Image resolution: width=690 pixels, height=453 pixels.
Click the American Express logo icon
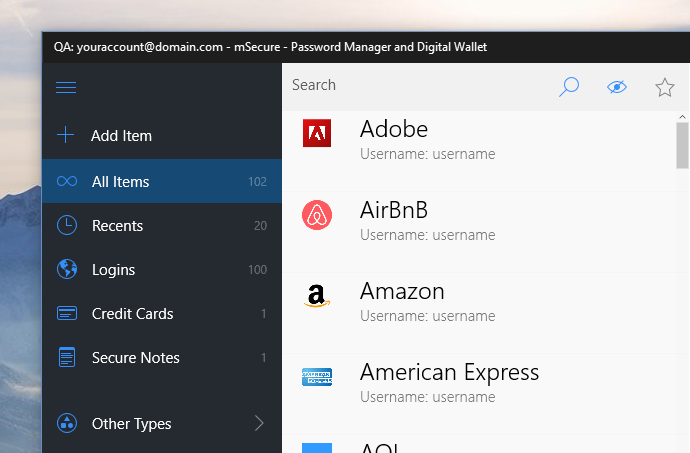coord(317,377)
